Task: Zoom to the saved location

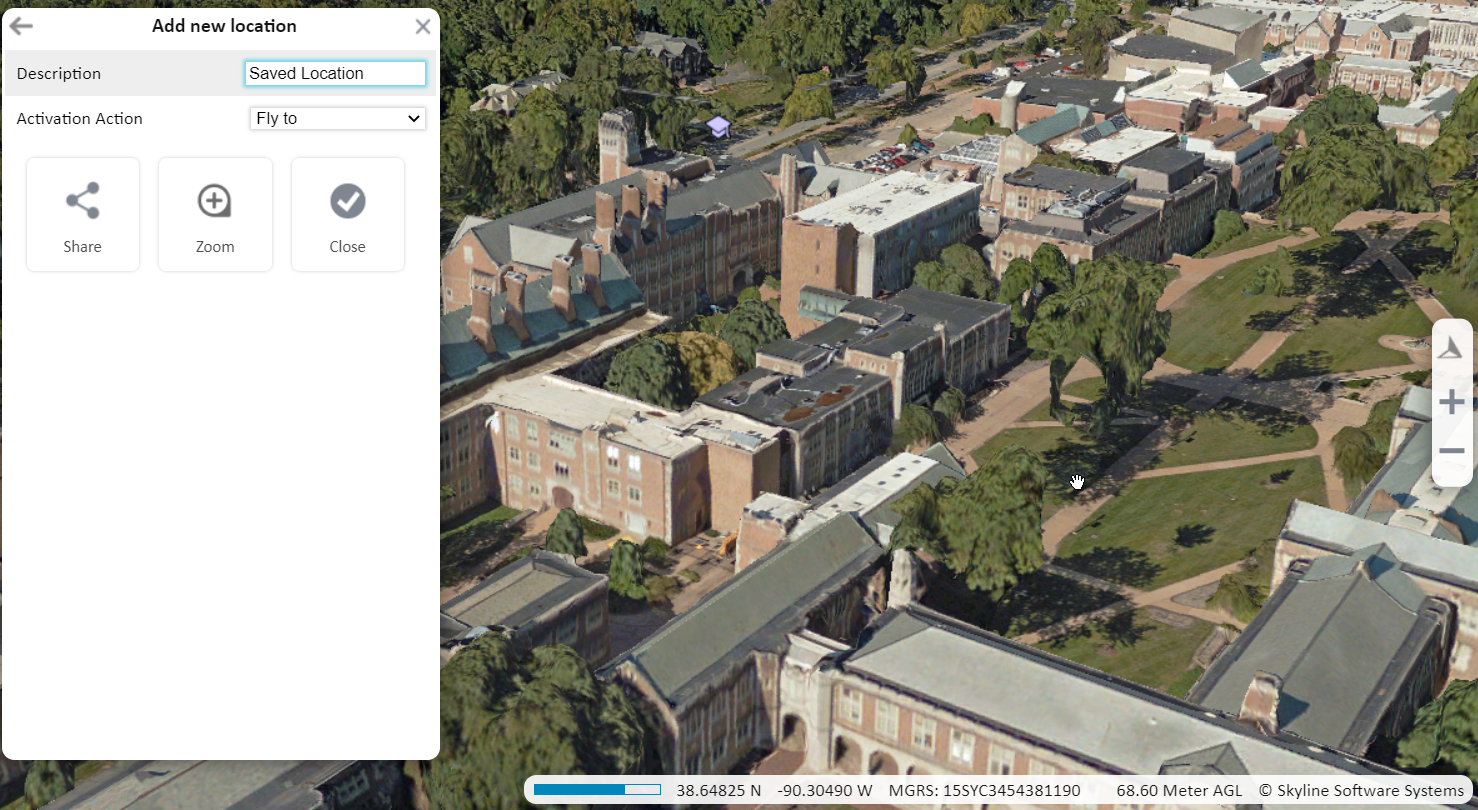Action: click(215, 214)
